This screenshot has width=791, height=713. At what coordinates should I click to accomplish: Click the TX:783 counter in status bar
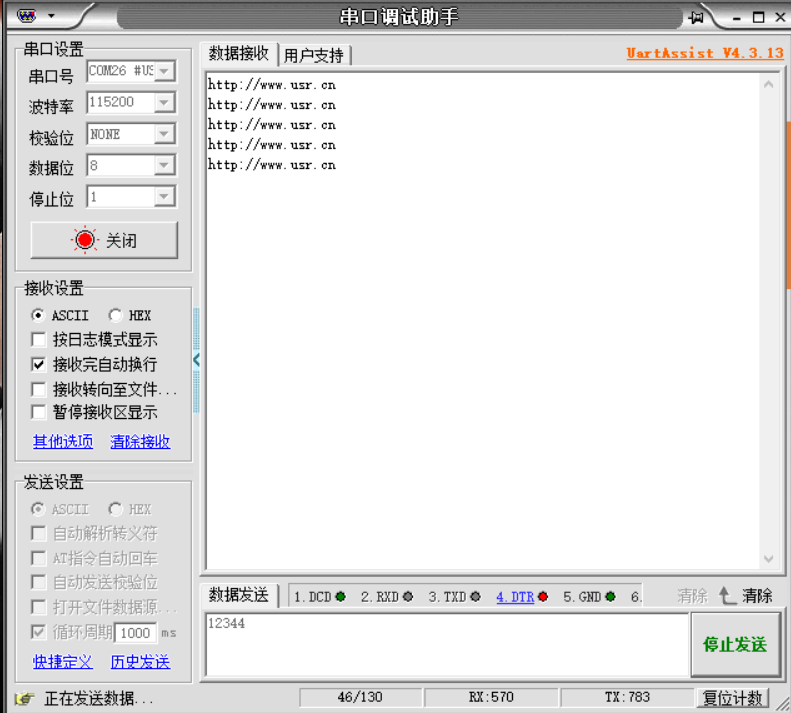[x=627, y=697]
